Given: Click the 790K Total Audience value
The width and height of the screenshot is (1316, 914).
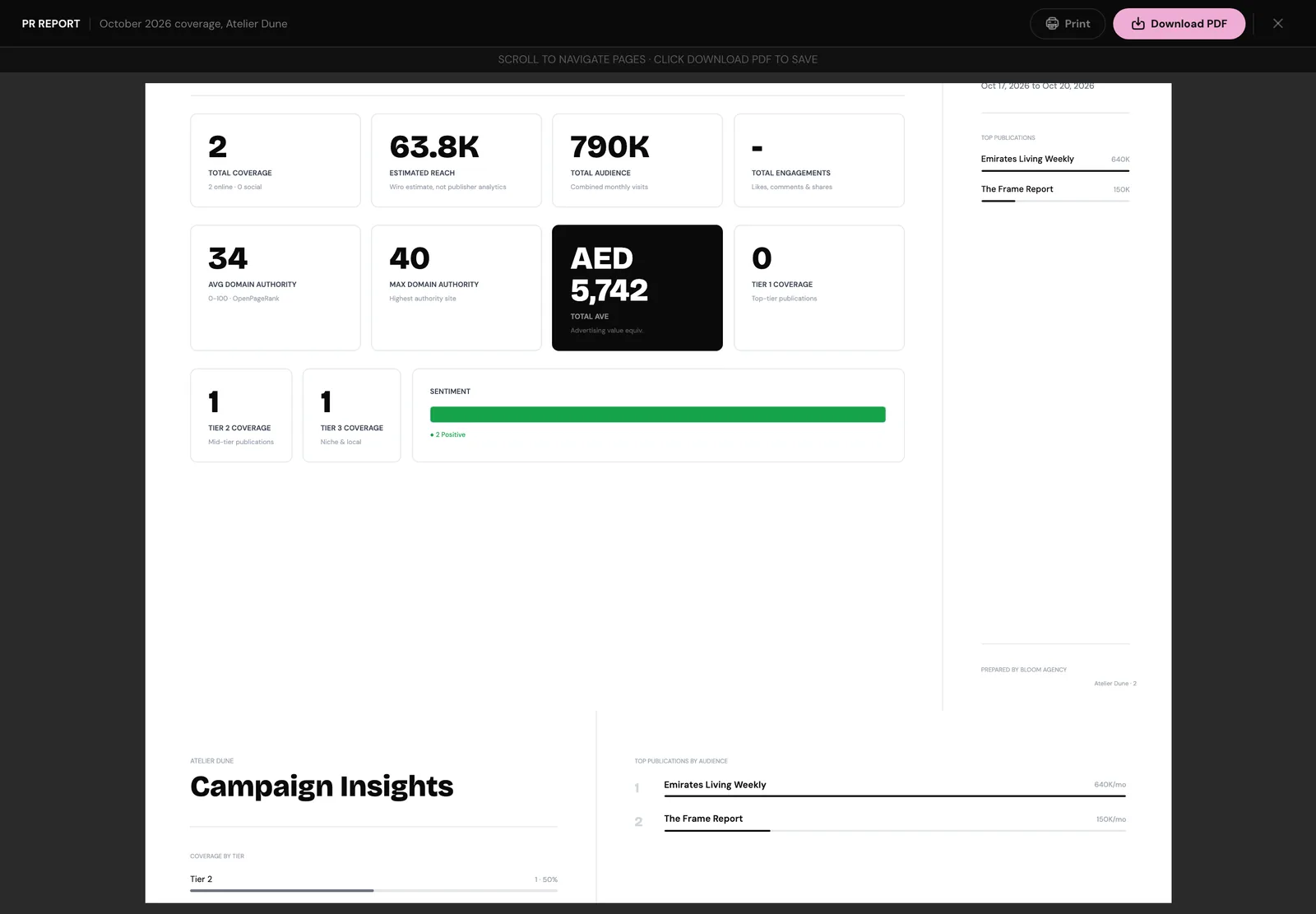Looking at the screenshot, I should 609,147.
